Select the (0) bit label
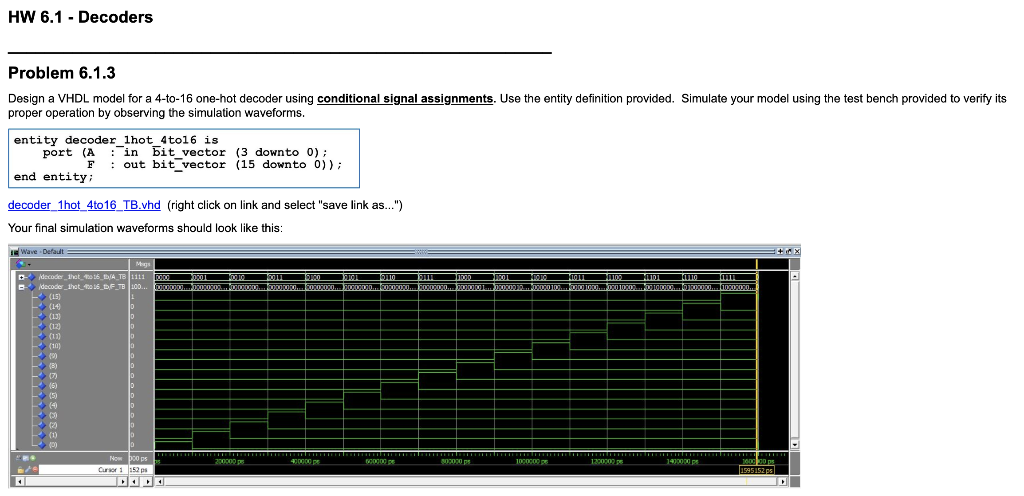Screen dimensions: 1024x496 tap(54, 445)
